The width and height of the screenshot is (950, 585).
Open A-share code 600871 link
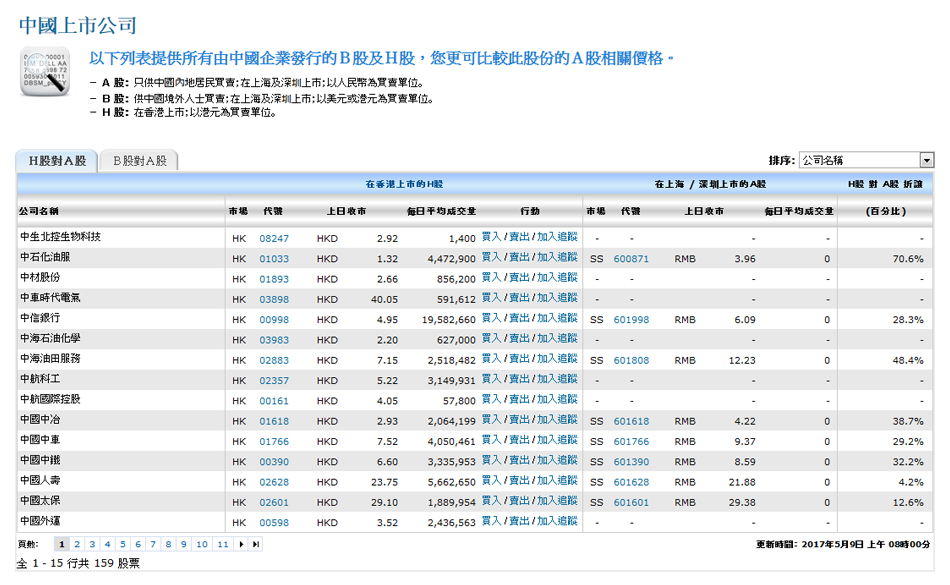coord(631,259)
